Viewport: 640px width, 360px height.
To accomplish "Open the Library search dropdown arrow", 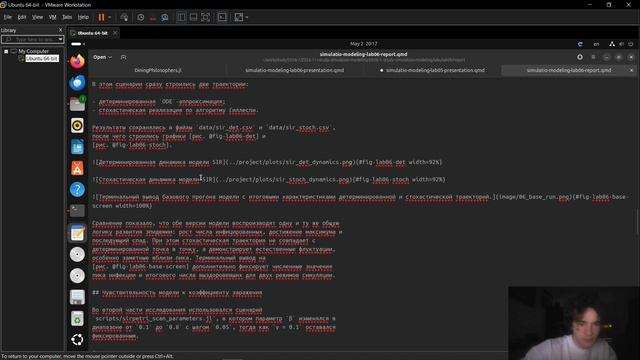I will click(x=60, y=39).
